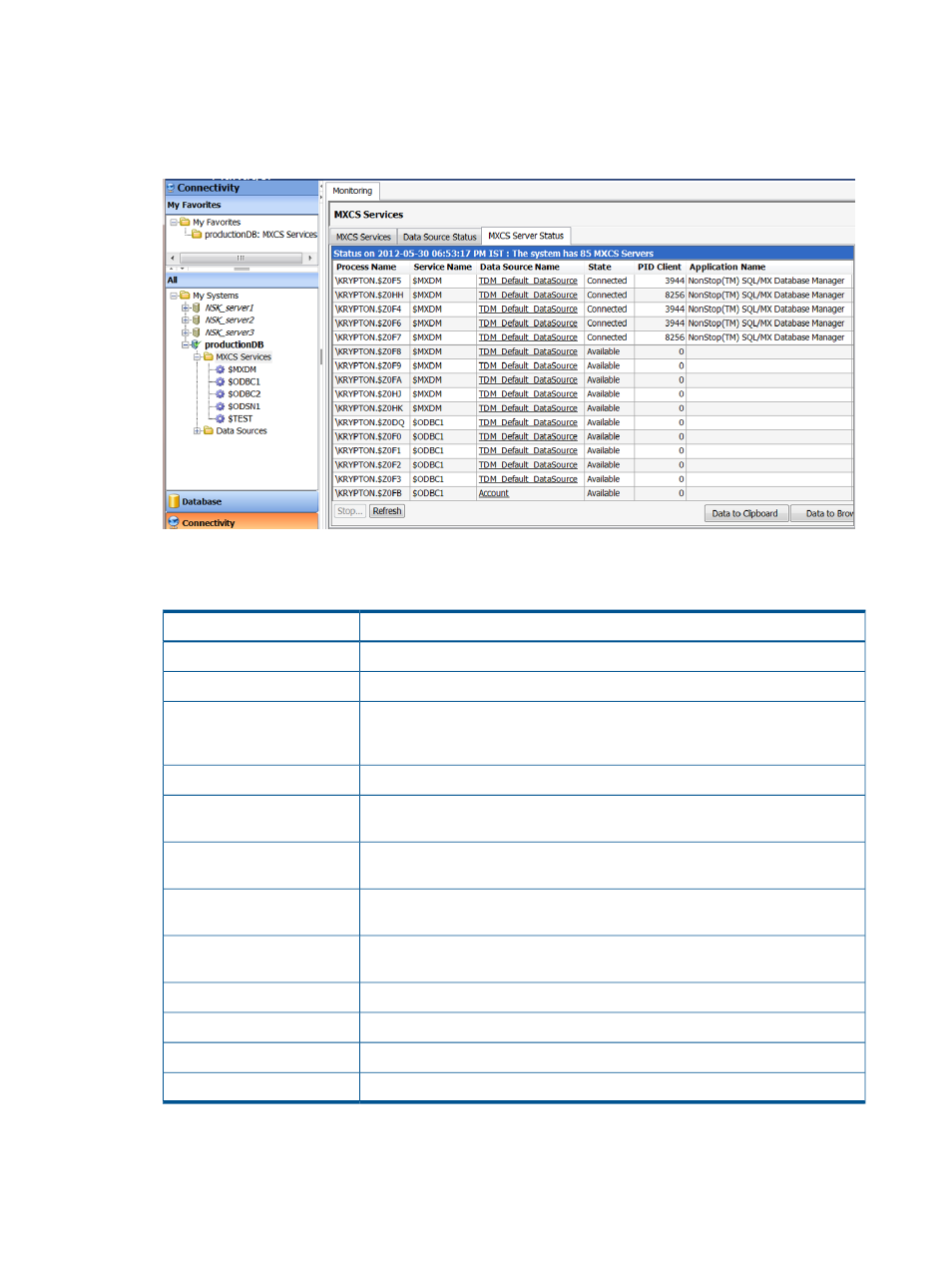Open TDM_Default_DataSource link for \KRYPTON.$Z0DQ
The image size is (952, 1268).
pos(528,422)
